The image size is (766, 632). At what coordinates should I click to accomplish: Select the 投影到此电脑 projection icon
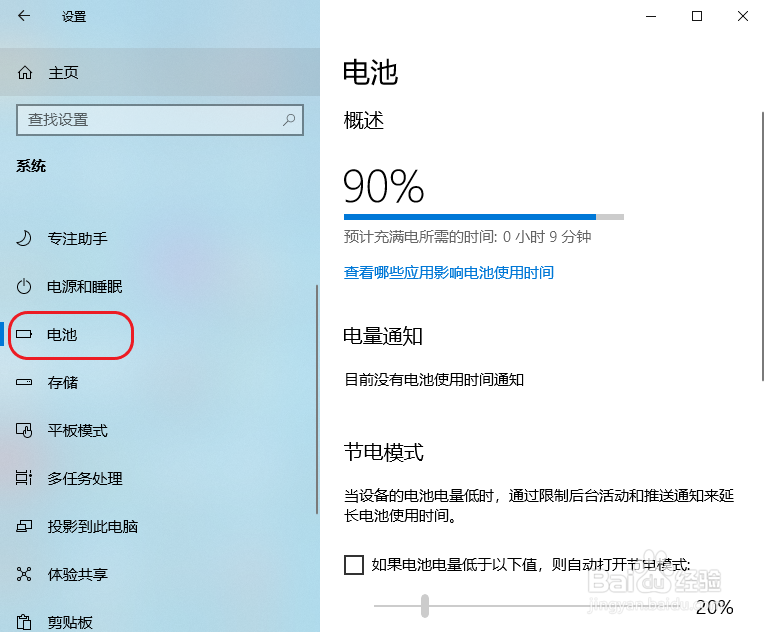pyautogui.click(x=24, y=526)
